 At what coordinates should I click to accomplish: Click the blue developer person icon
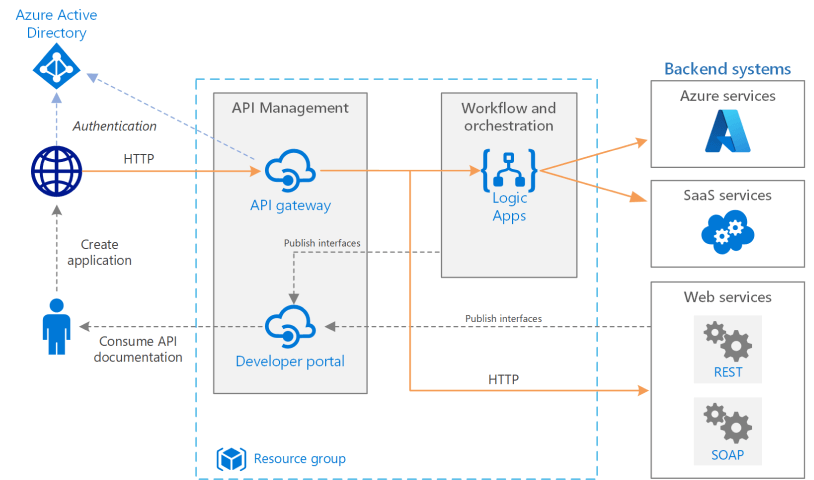[x=56, y=326]
